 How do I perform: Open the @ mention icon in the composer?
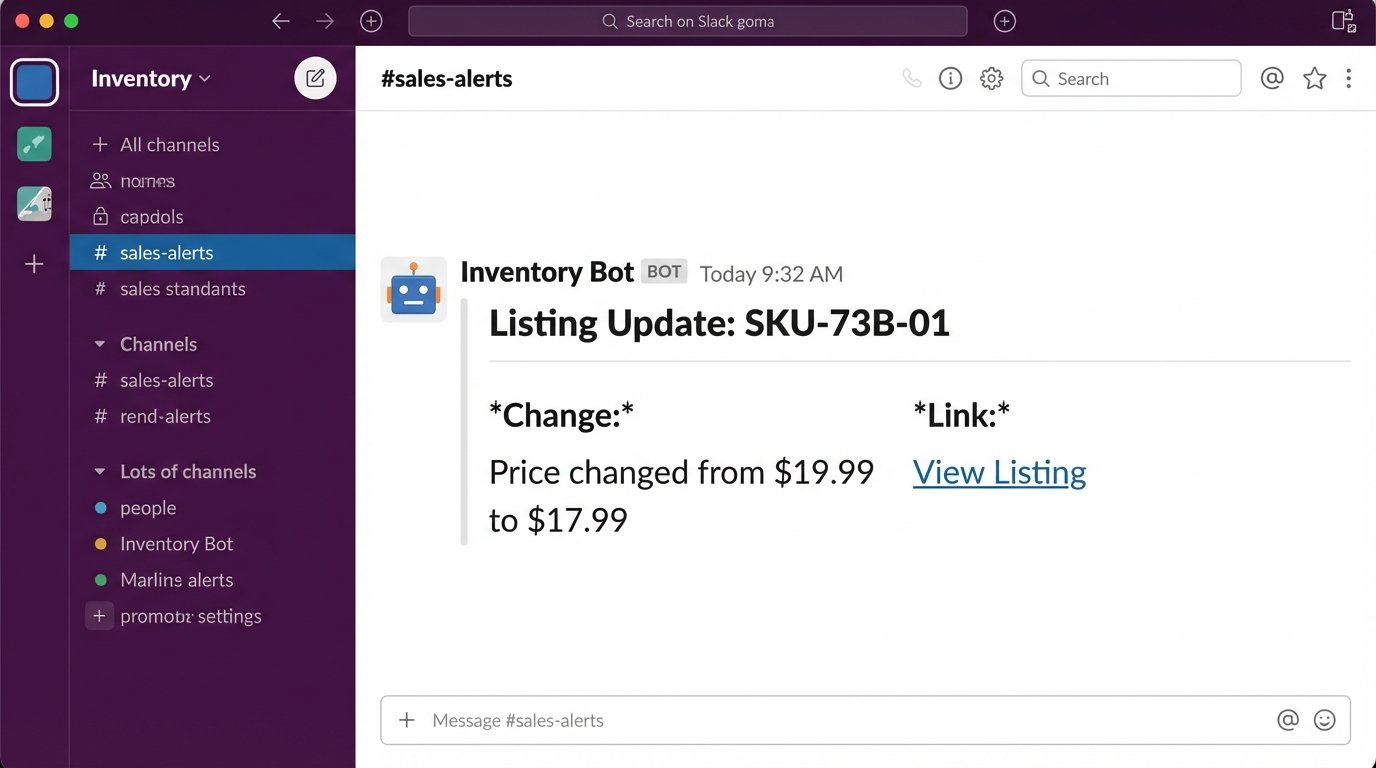click(x=1288, y=719)
